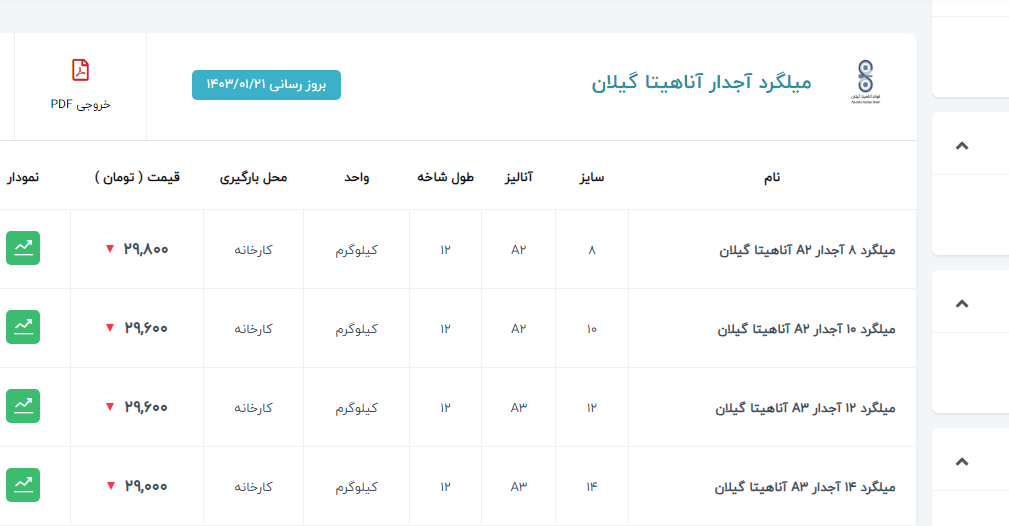Select the محل بارگیری column header
Image resolution: width=1009 pixels, height=526 pixels.
point(253,177)
